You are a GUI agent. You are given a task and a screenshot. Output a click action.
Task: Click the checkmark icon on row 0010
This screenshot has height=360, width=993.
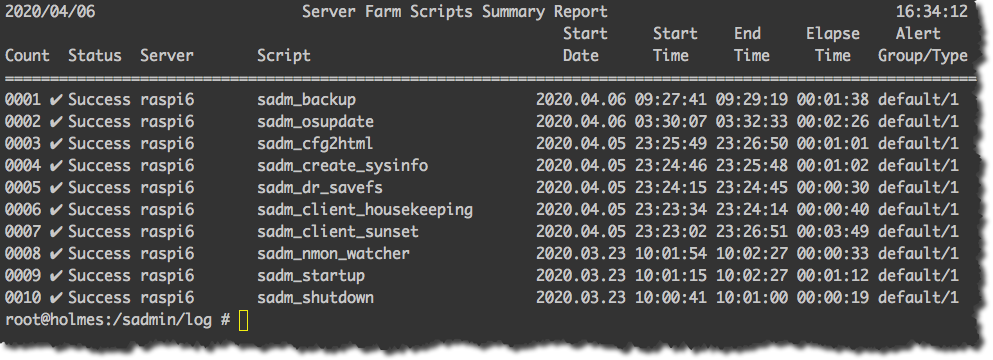pyautogui.click(x=56, y=297)
